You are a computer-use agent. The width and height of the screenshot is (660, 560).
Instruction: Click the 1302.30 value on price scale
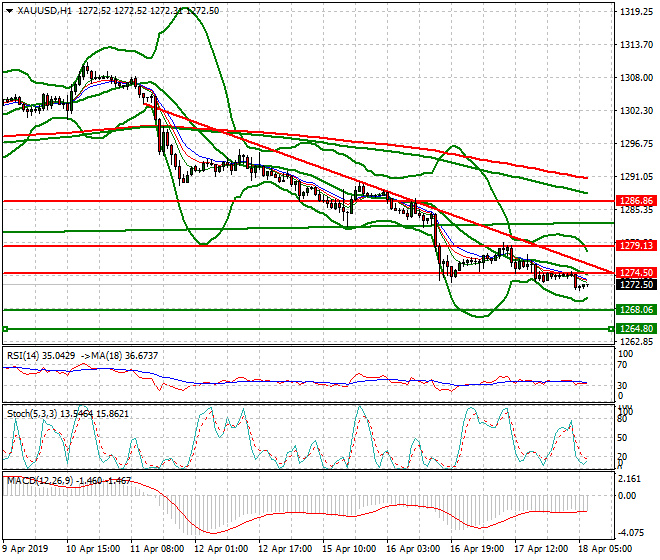(x=635, y=111)
